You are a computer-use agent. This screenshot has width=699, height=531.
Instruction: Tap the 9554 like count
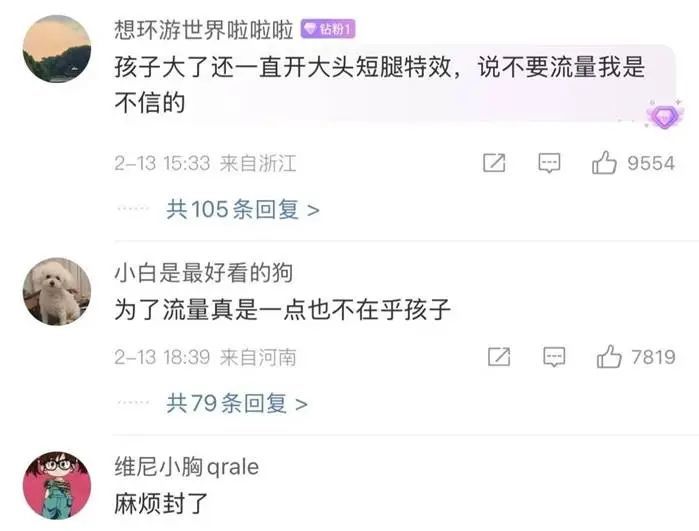pos(651,163)
